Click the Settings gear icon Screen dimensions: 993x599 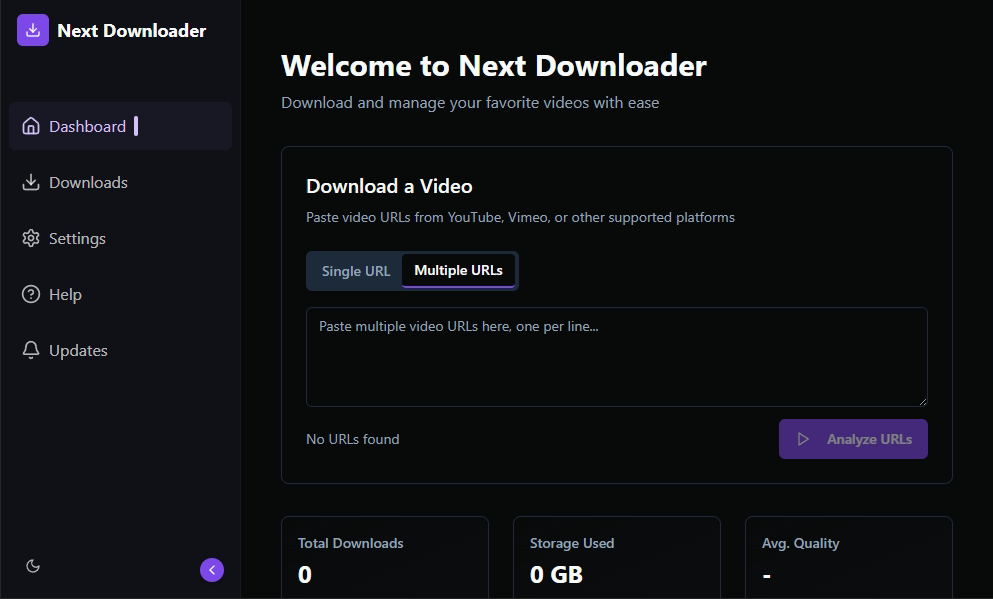[x=31, y=238]
